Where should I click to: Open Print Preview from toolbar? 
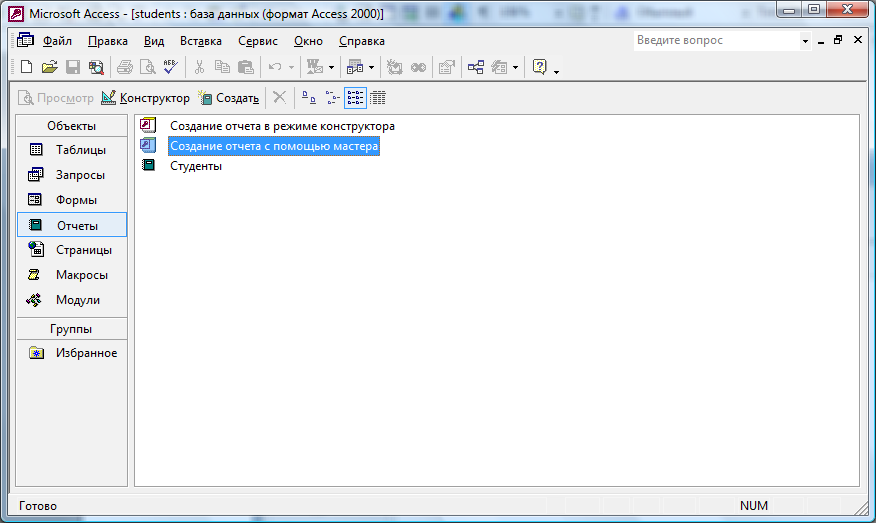pos(147,67)
